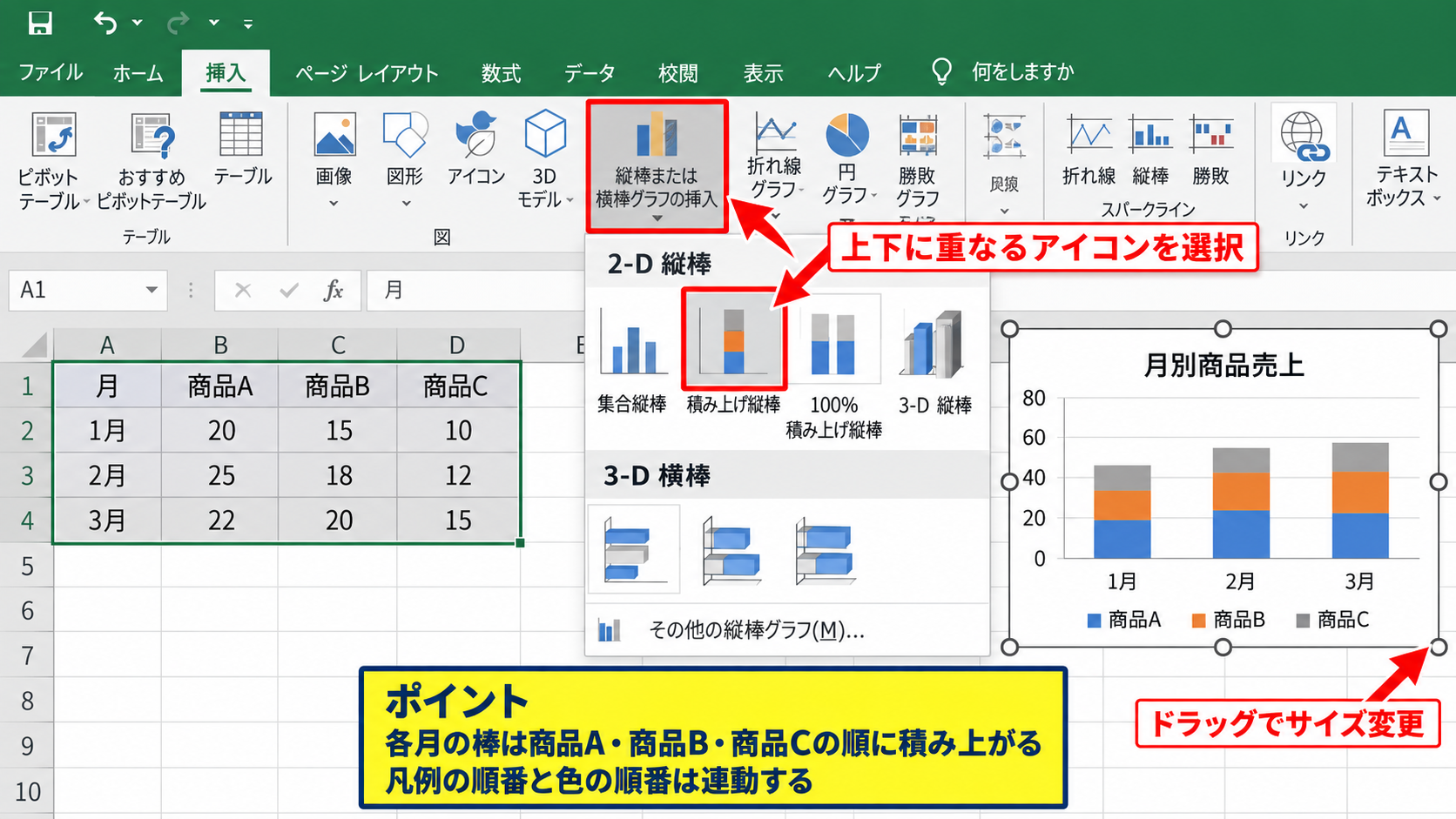Image resolution: width=1456 pixels, height=819 pixels.
Task: Expand the Name Box A1 dropdown
Action: point(152,290)
